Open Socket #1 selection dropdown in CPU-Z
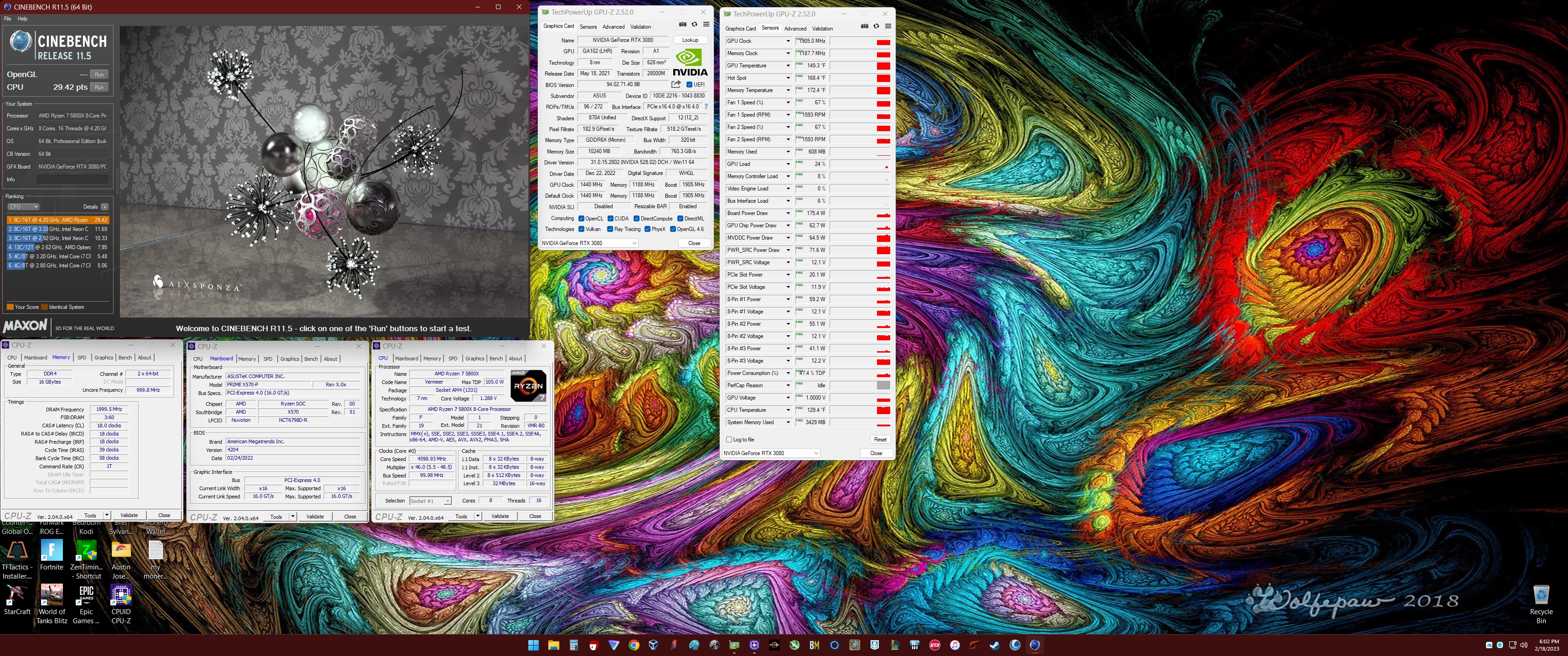This screenshot has width=1568, height=656. [x=430, y=501]
